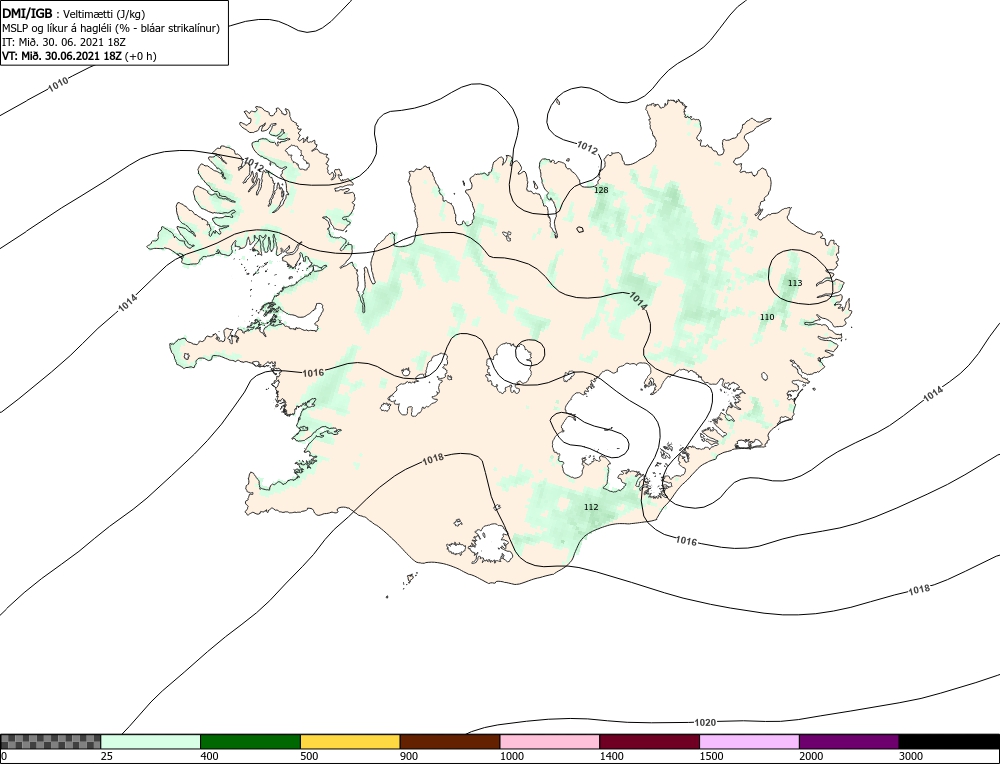Select the light green 25–400 legend swatch

coord(151,741)
